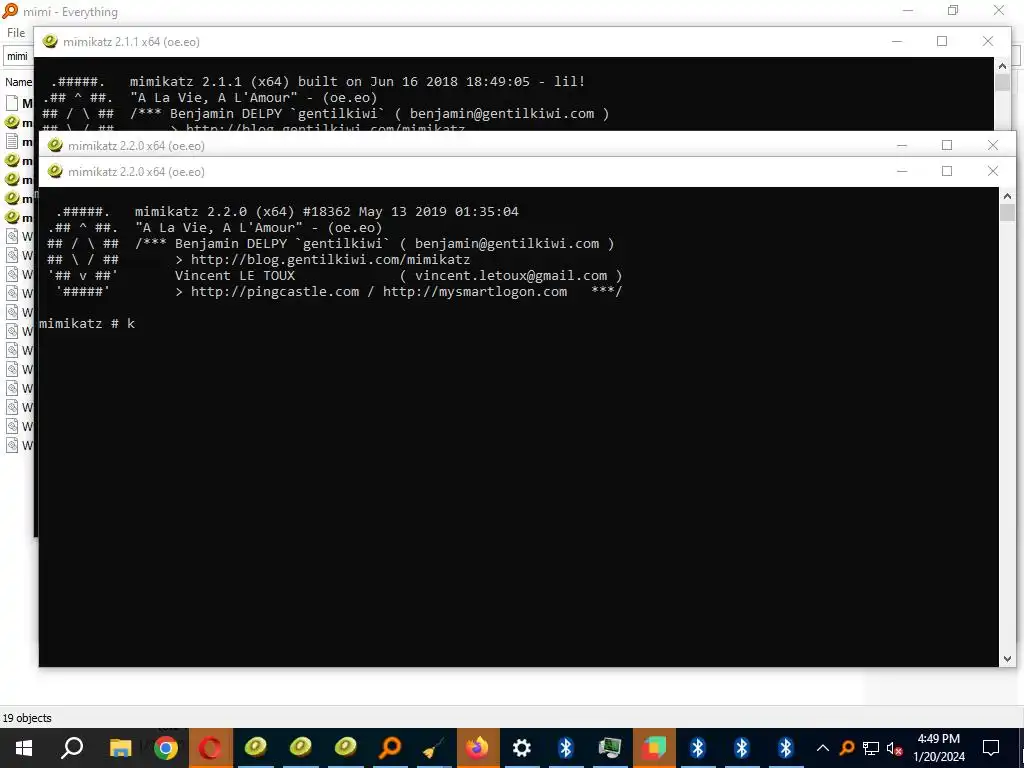
Task: Select the lined text file icon in list
Action: tap(12, 141)
